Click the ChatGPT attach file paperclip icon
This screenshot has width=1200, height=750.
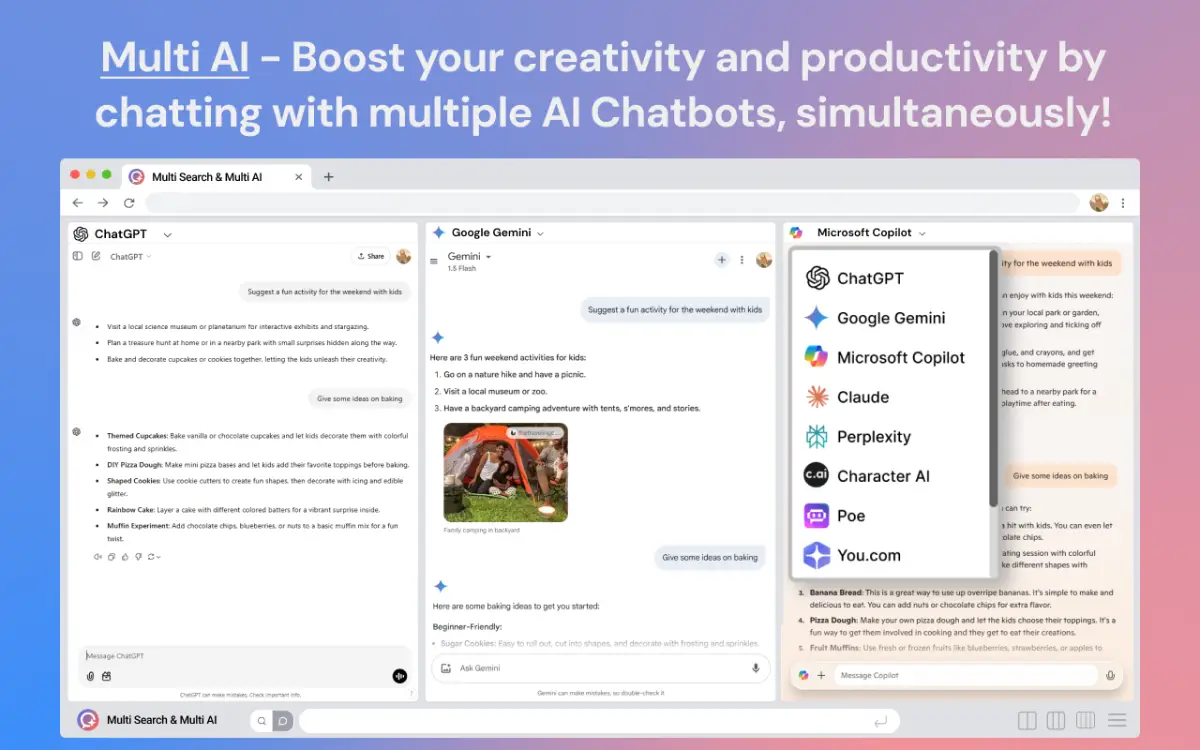coord(90,676)
